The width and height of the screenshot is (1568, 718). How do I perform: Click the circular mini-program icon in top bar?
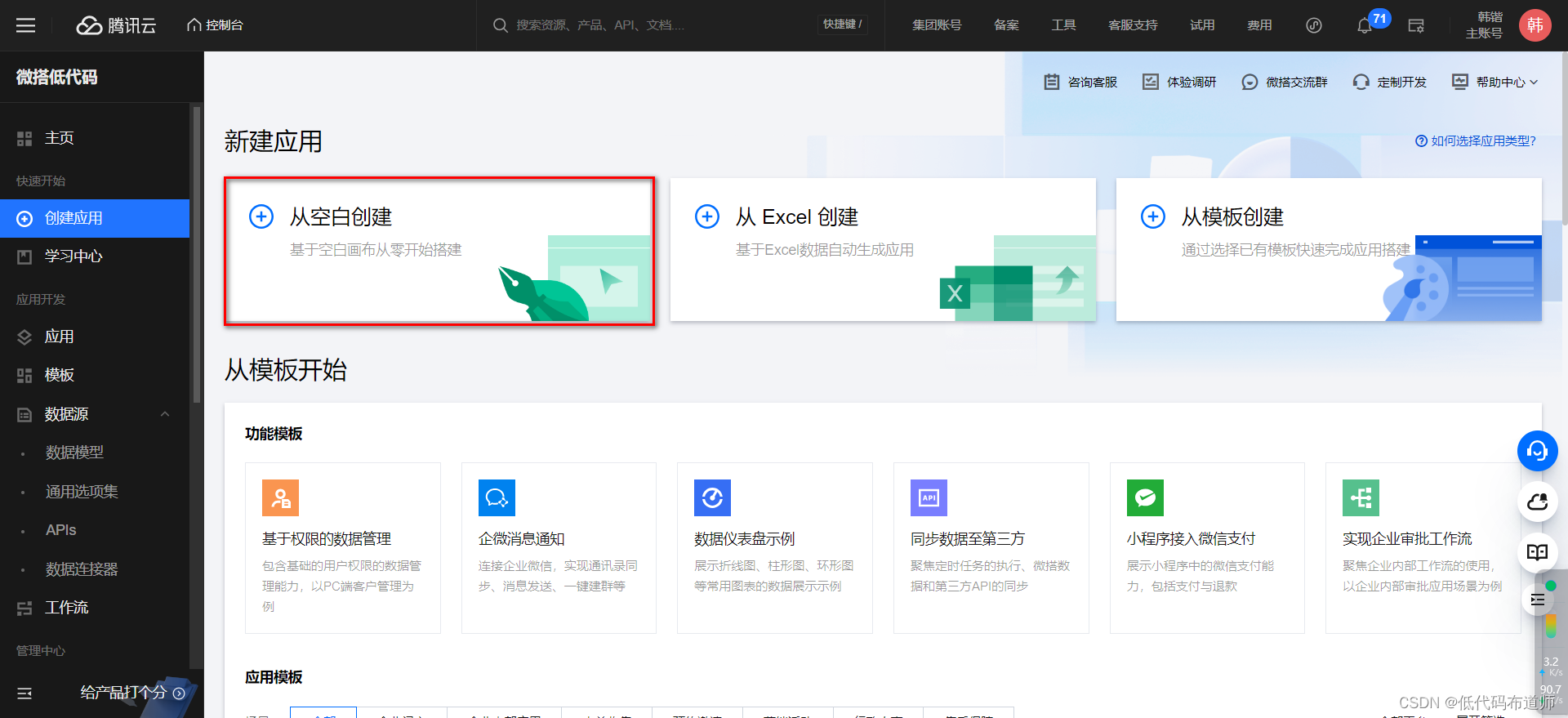click(x=1314, y=25)
